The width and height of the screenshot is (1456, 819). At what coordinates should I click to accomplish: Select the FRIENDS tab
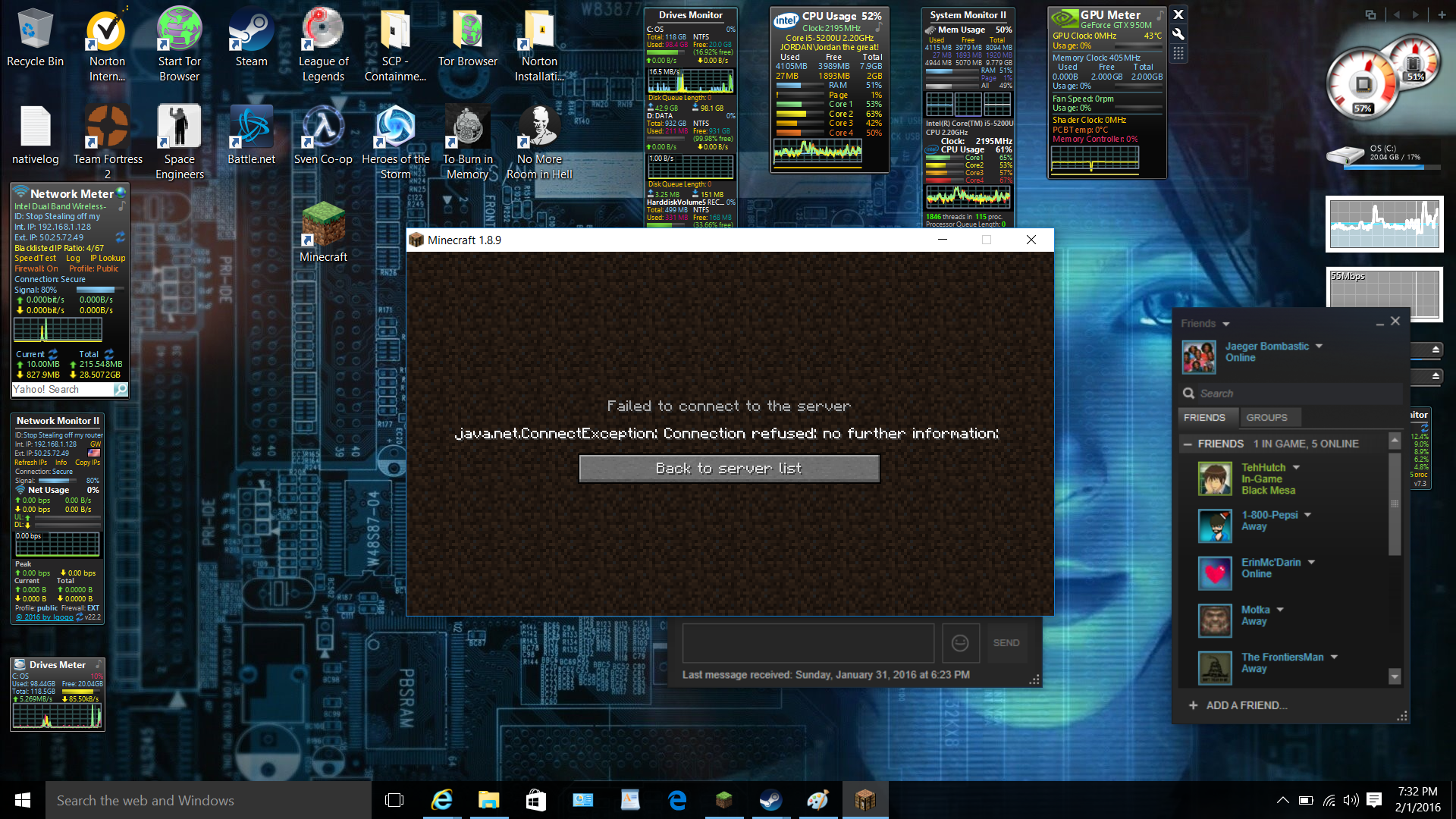1204,417
